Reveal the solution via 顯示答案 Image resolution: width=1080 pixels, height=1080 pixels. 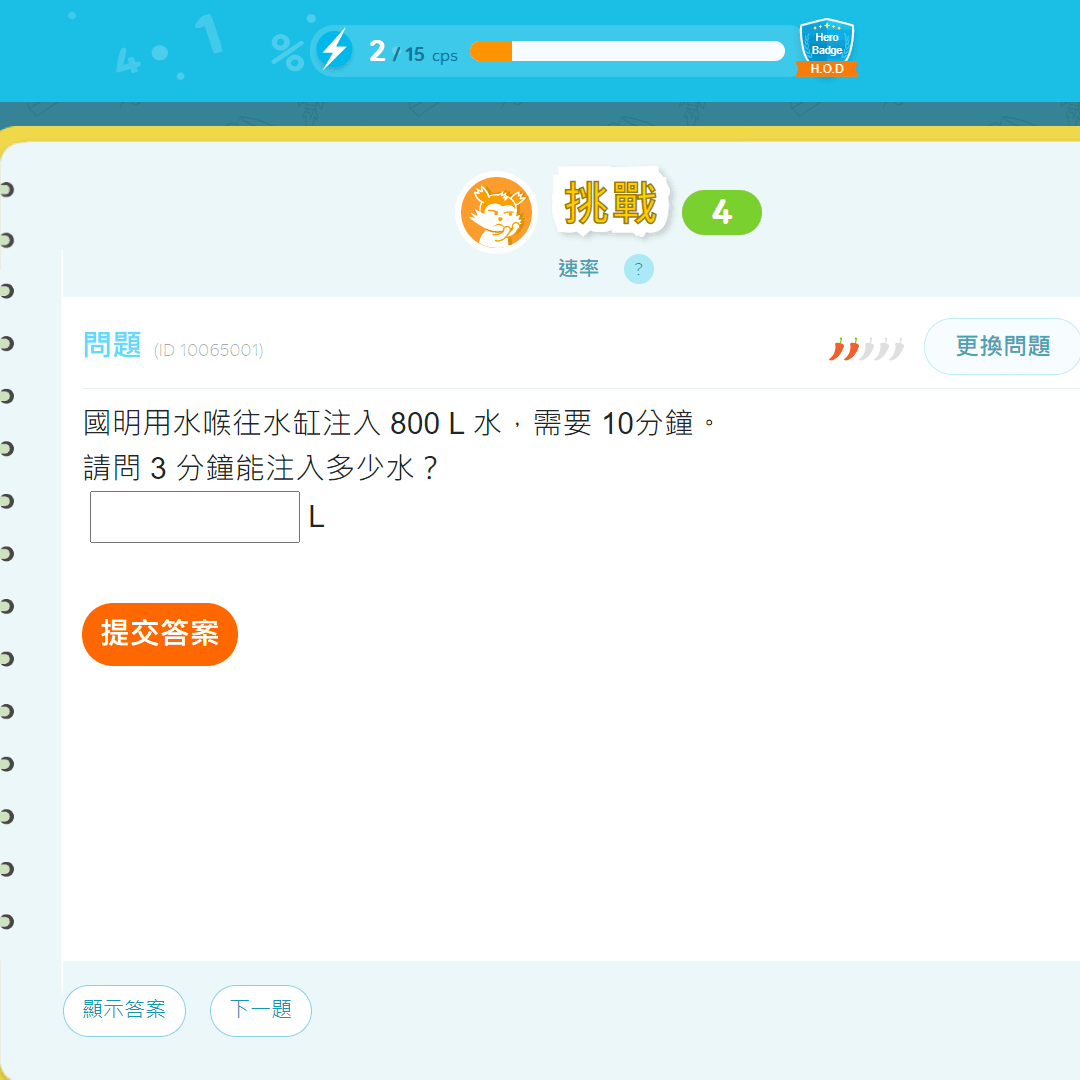click(x=124, y=1010)
